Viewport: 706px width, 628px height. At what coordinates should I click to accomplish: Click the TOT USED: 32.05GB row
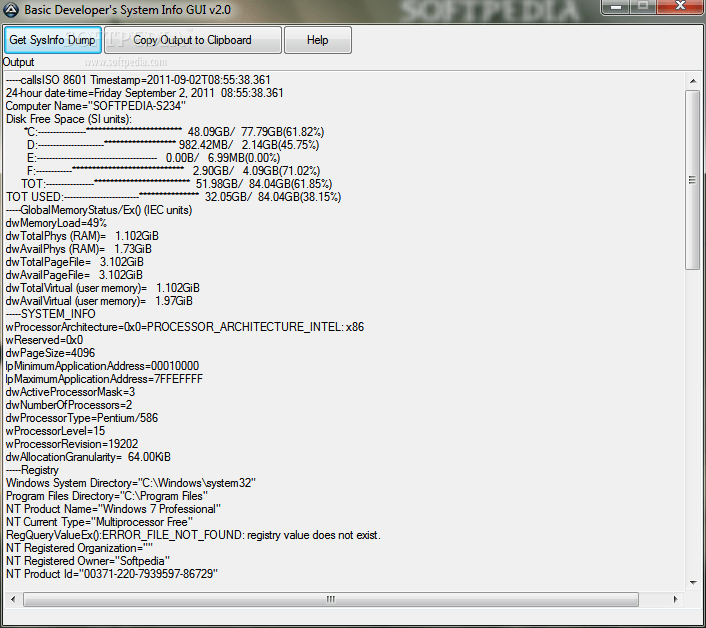173,197
